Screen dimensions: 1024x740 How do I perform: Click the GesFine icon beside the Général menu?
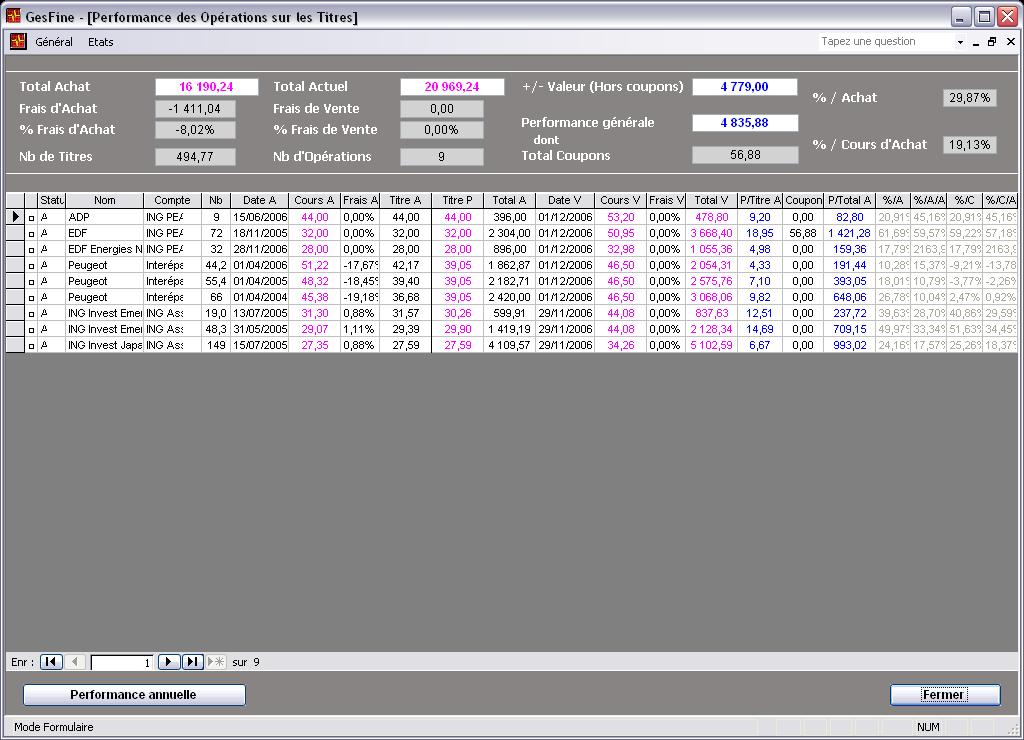[18, 41]
